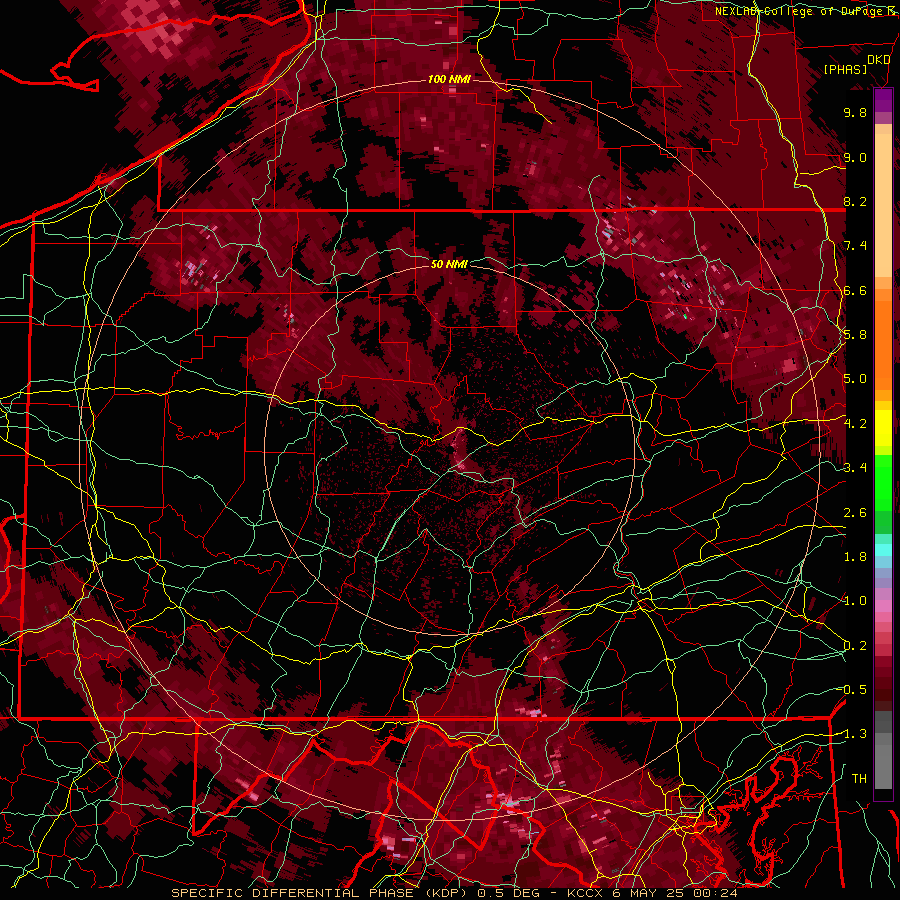Screen dimensions: 900x900
Task: Click the '8.2' color scale value
Action: pyautogui.click(x=855, y=201)
